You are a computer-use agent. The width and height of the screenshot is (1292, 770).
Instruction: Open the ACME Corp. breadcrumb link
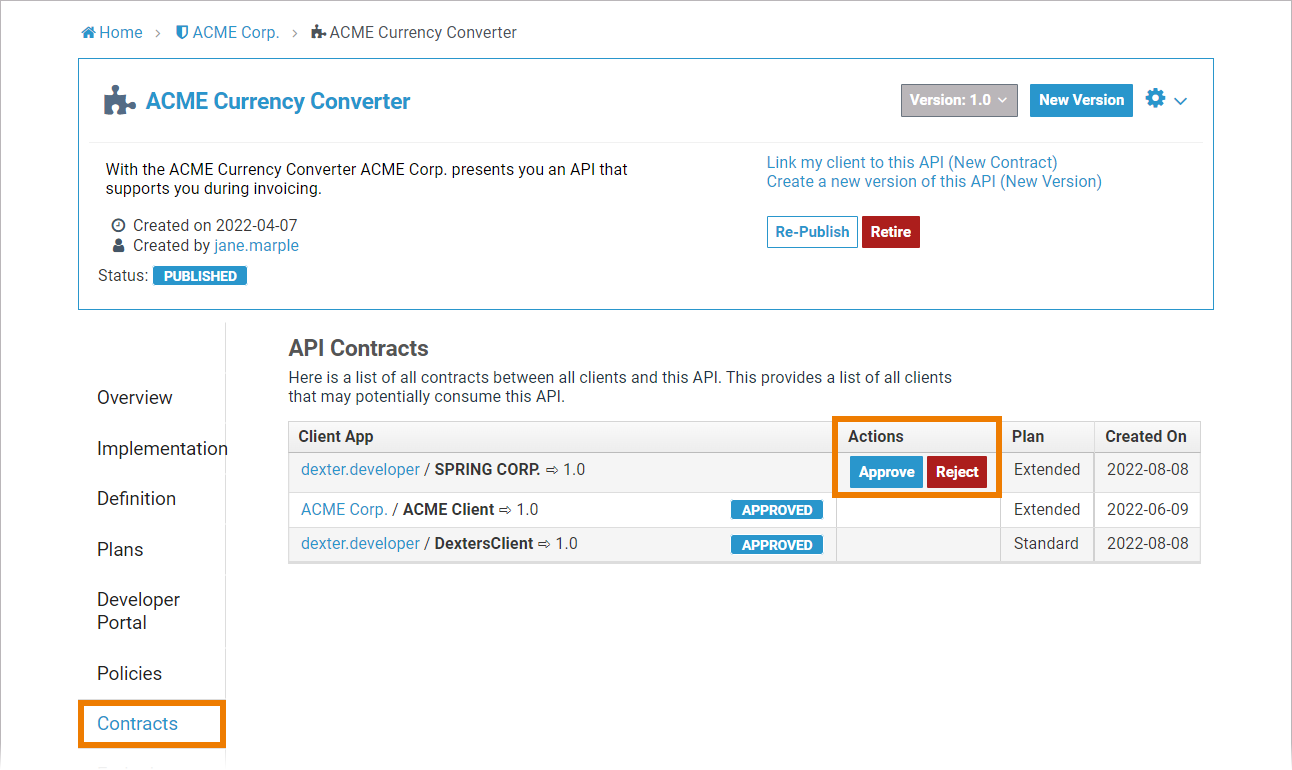(x=236, y=32)
